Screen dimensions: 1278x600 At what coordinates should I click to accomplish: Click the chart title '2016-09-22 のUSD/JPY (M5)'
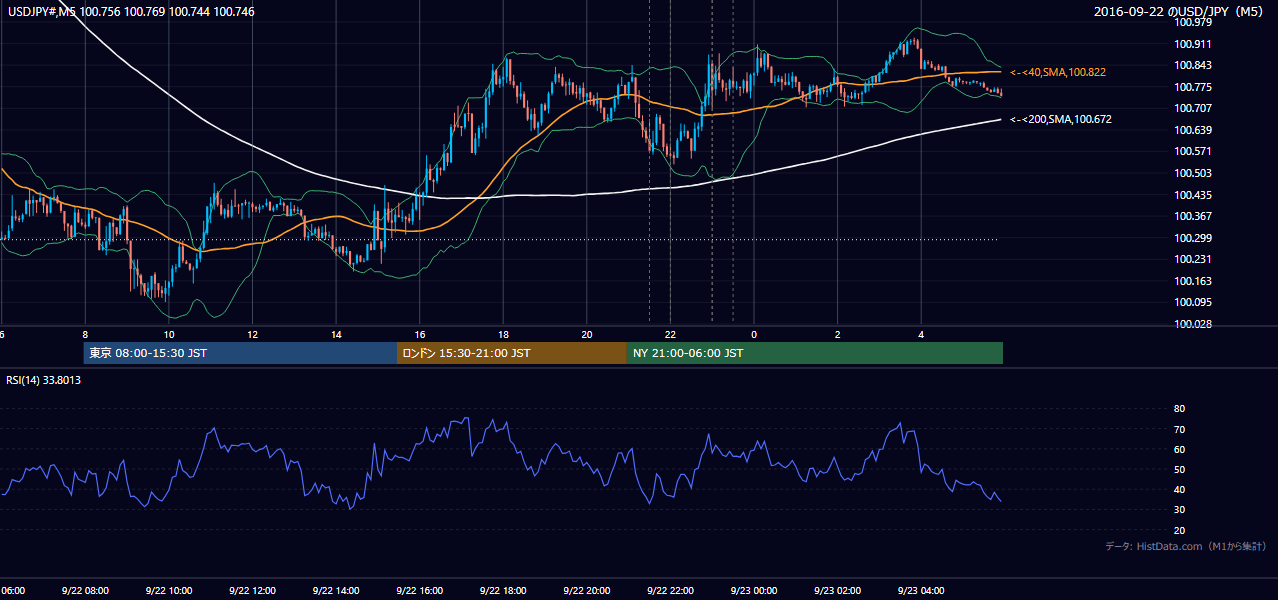[x=1180, y=12]
